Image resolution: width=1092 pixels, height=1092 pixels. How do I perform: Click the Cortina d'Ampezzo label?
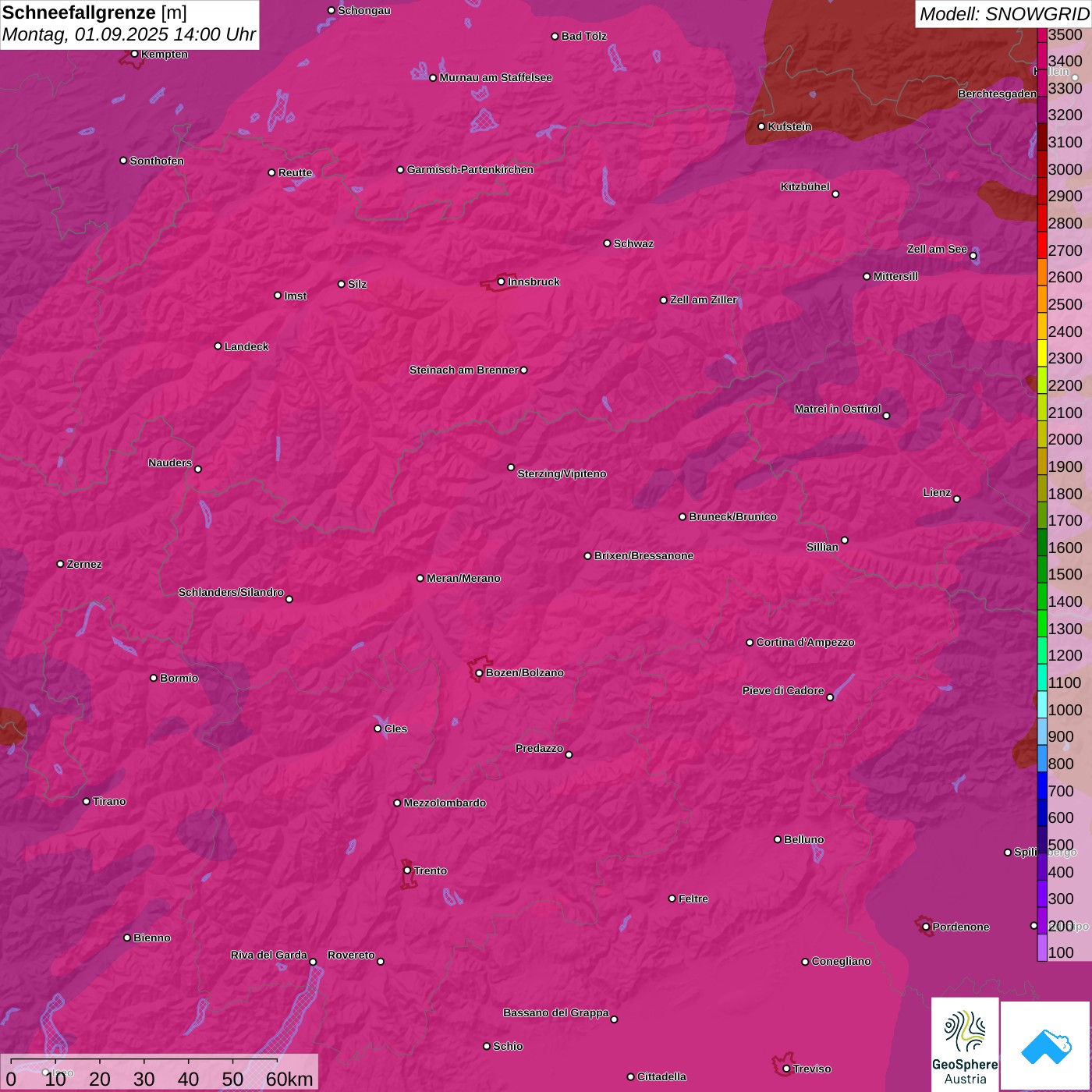[x=805, y=642]
